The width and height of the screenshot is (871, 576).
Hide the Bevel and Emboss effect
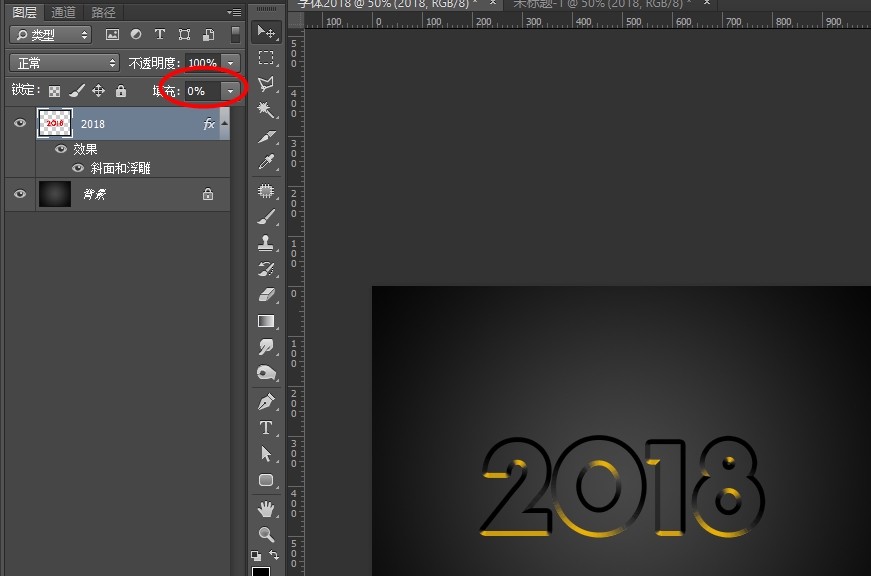coord(78,168)
